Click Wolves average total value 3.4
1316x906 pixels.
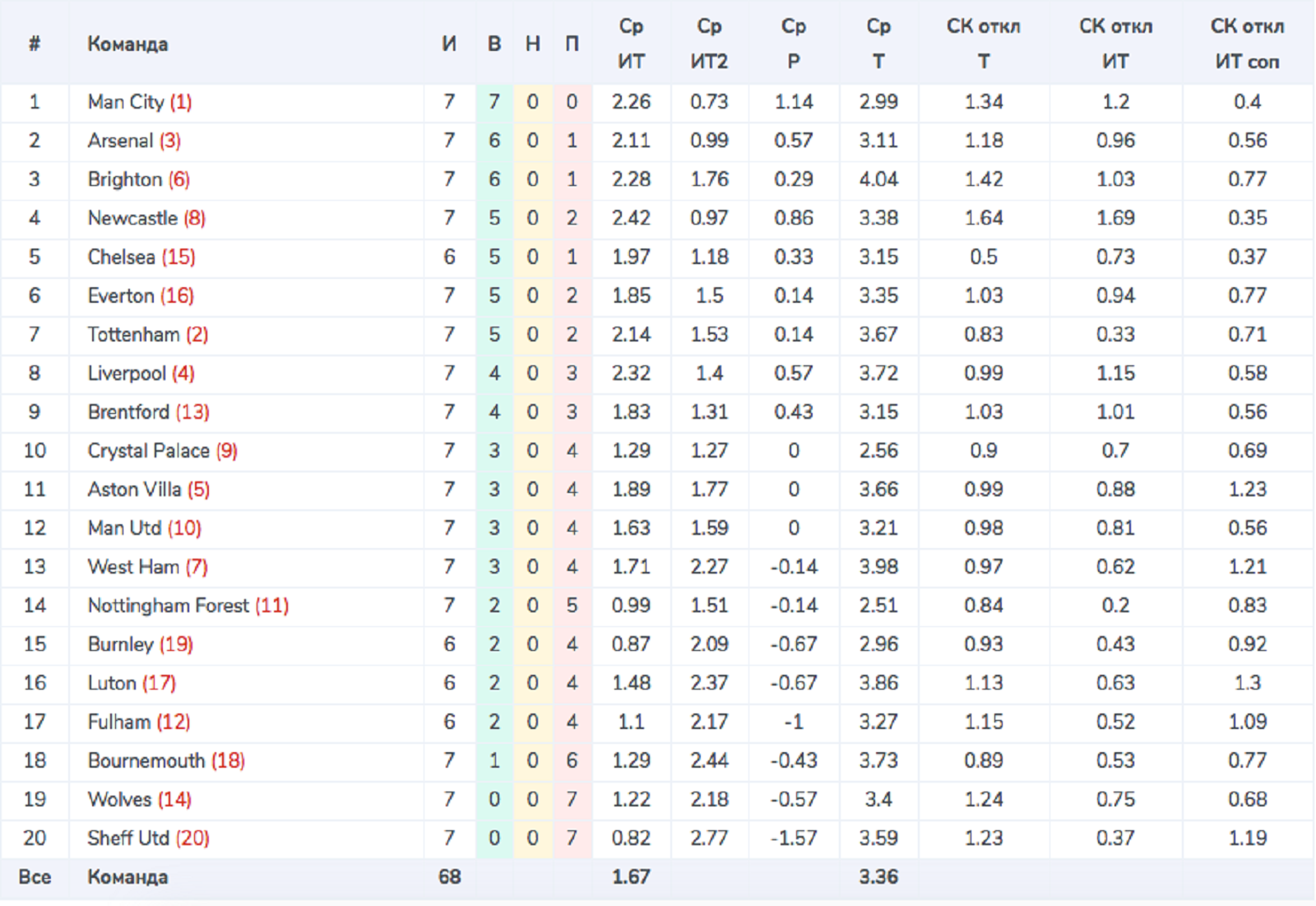tap(878, 798)
